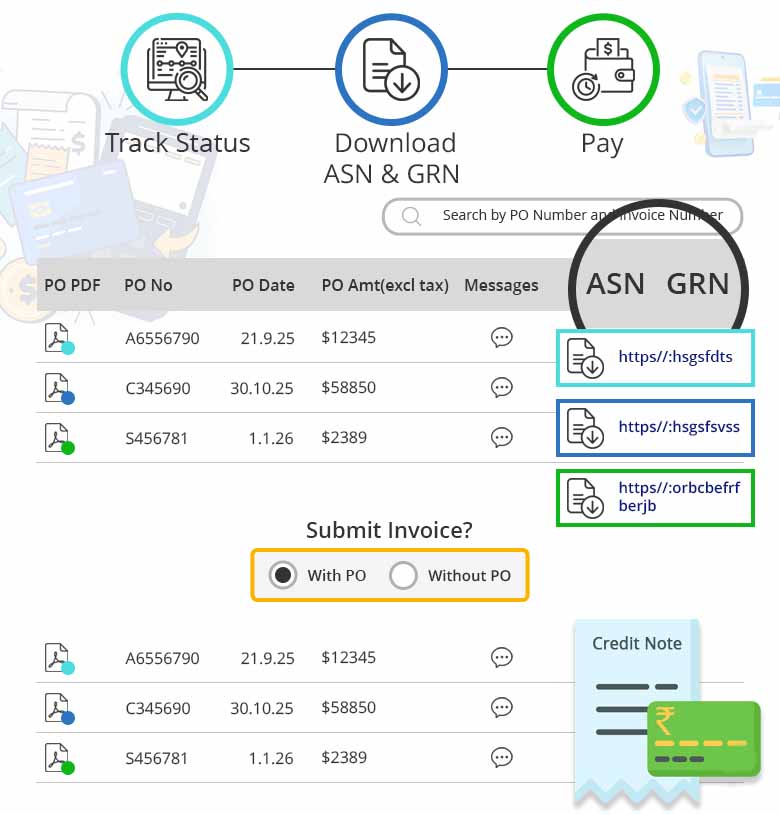Click download icon beside https//:hsgsfsvss
Viewport: 780px width, 814px height.
[x=584, y=428]
